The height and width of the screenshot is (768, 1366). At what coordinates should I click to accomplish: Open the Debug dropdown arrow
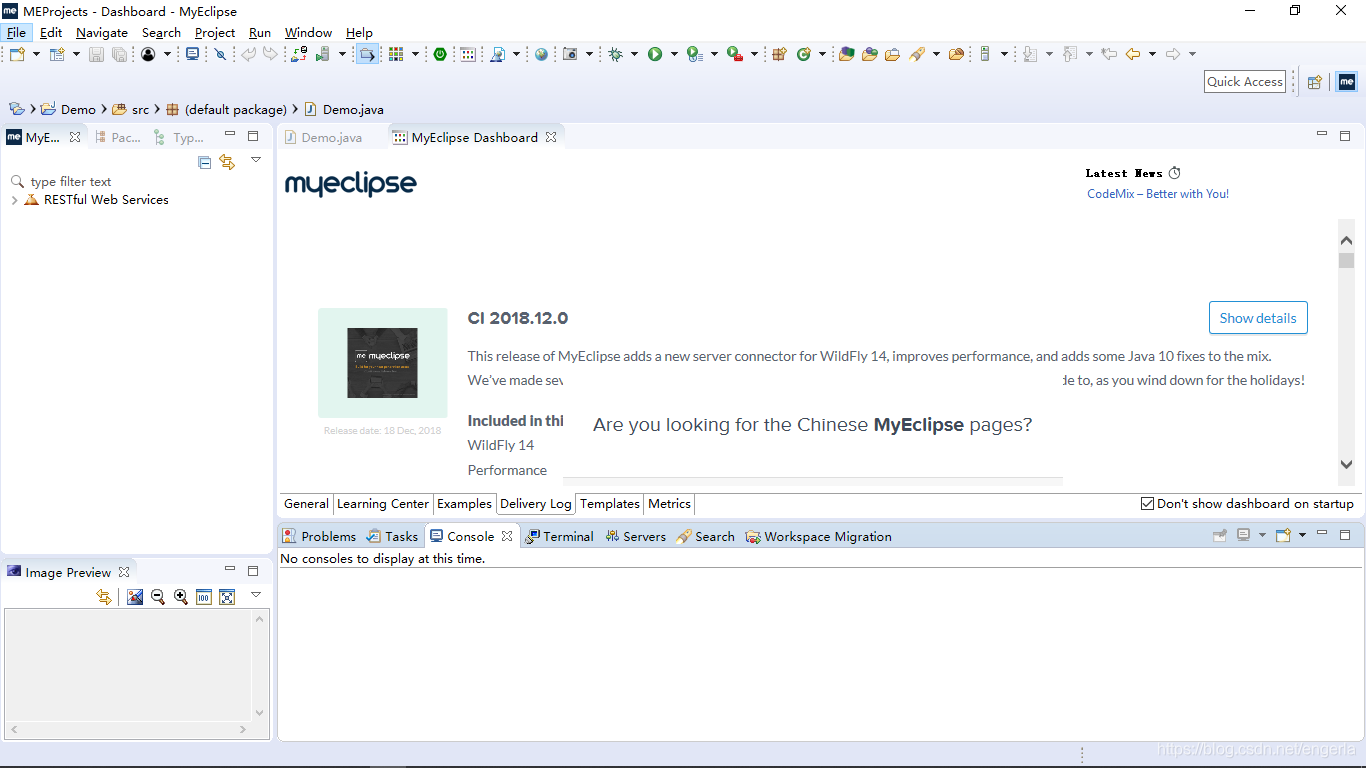point(634,54)
